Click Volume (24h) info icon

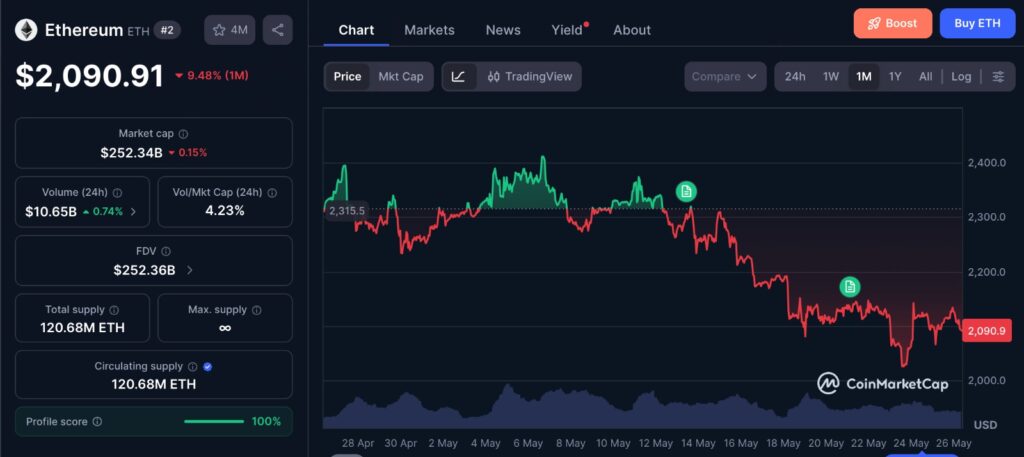coord(118,193)
